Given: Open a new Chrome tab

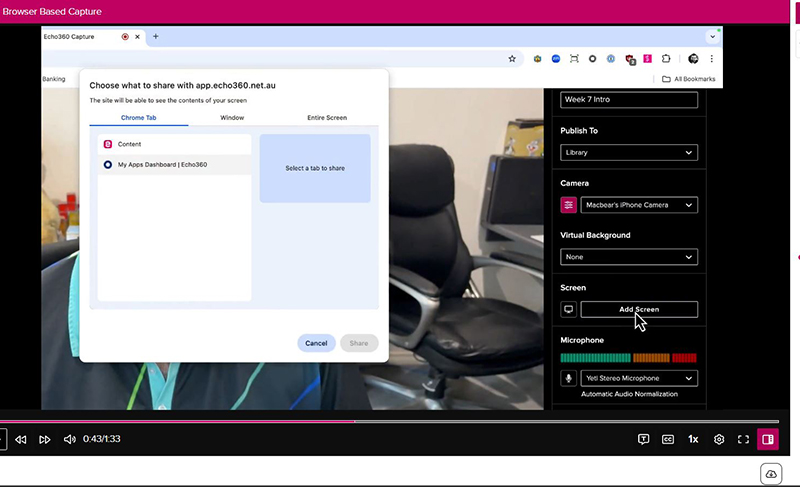Looking at the screenshot, I should pyautogui.click(x=156, y=36).
